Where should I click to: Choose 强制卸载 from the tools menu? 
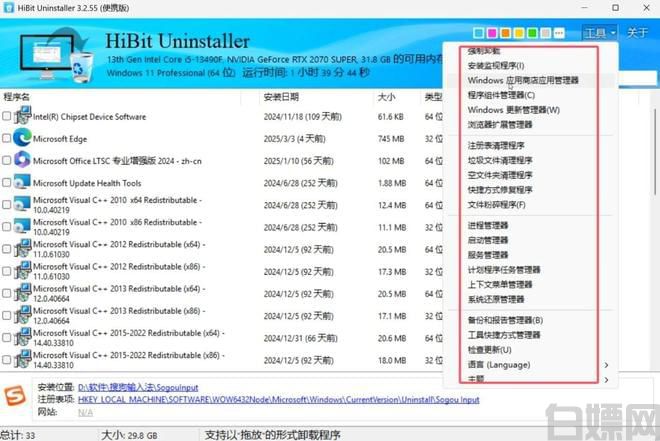coord(484,51)
